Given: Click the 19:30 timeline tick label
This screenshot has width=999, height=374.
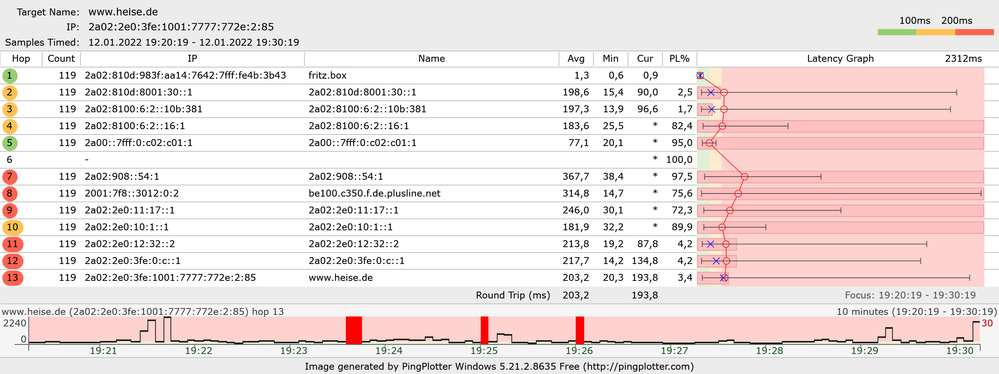Looking at the screenshot, I should (960, 351).
